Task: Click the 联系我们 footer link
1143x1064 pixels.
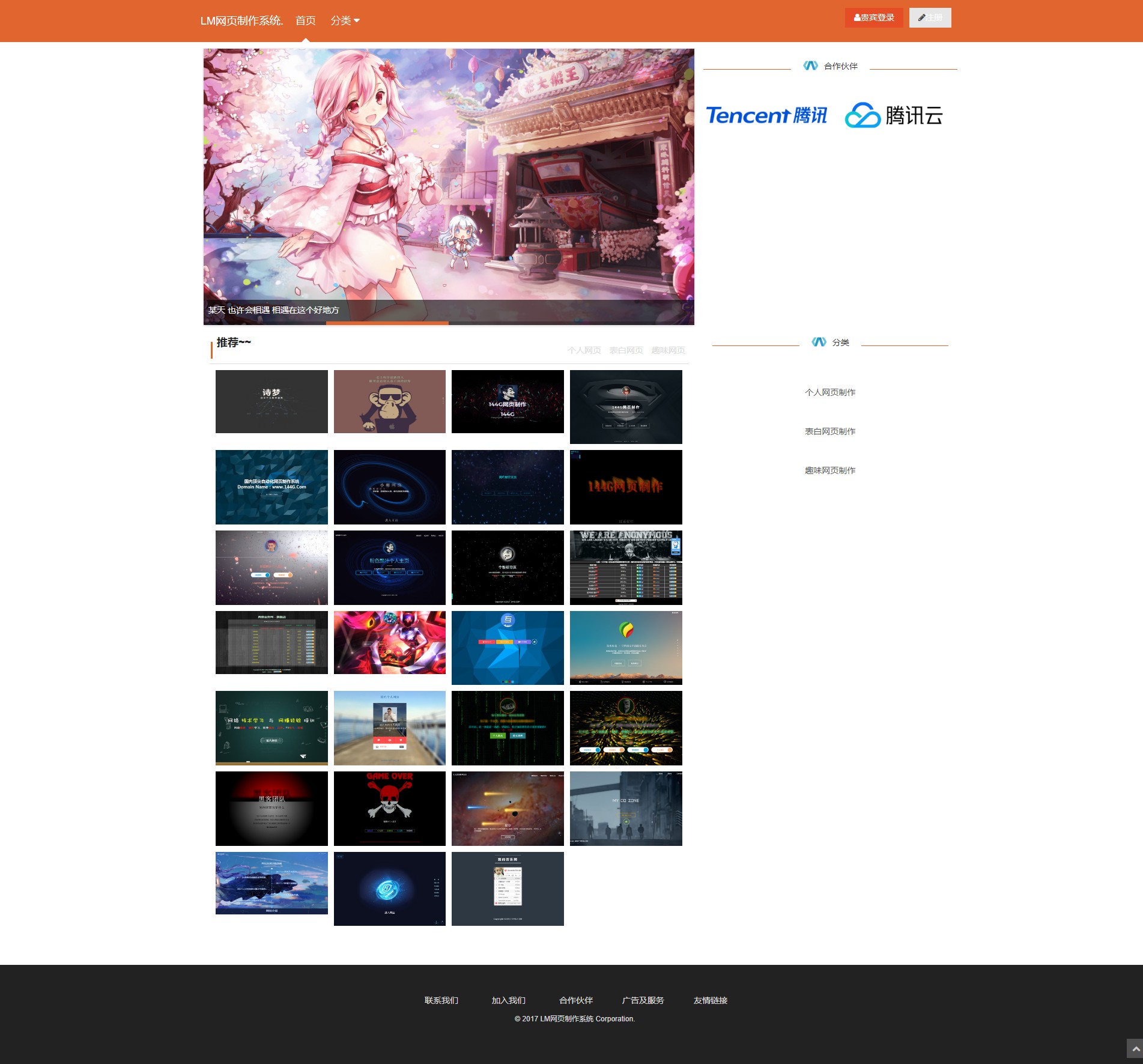Action: click(441, 1000)
